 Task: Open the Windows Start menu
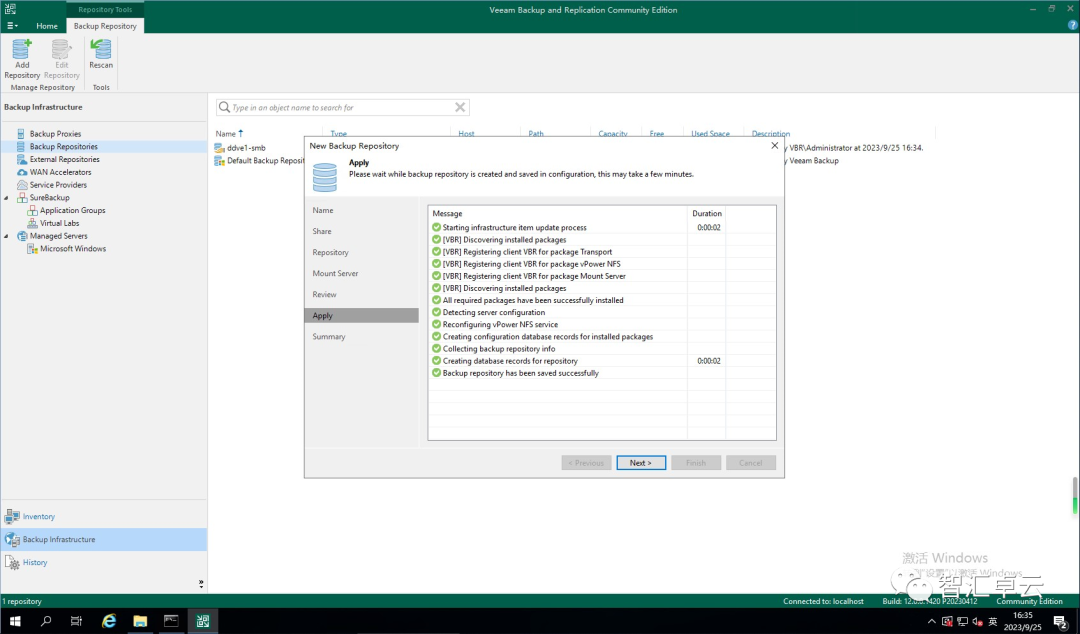pyautogui.click(x=14, y=621)
